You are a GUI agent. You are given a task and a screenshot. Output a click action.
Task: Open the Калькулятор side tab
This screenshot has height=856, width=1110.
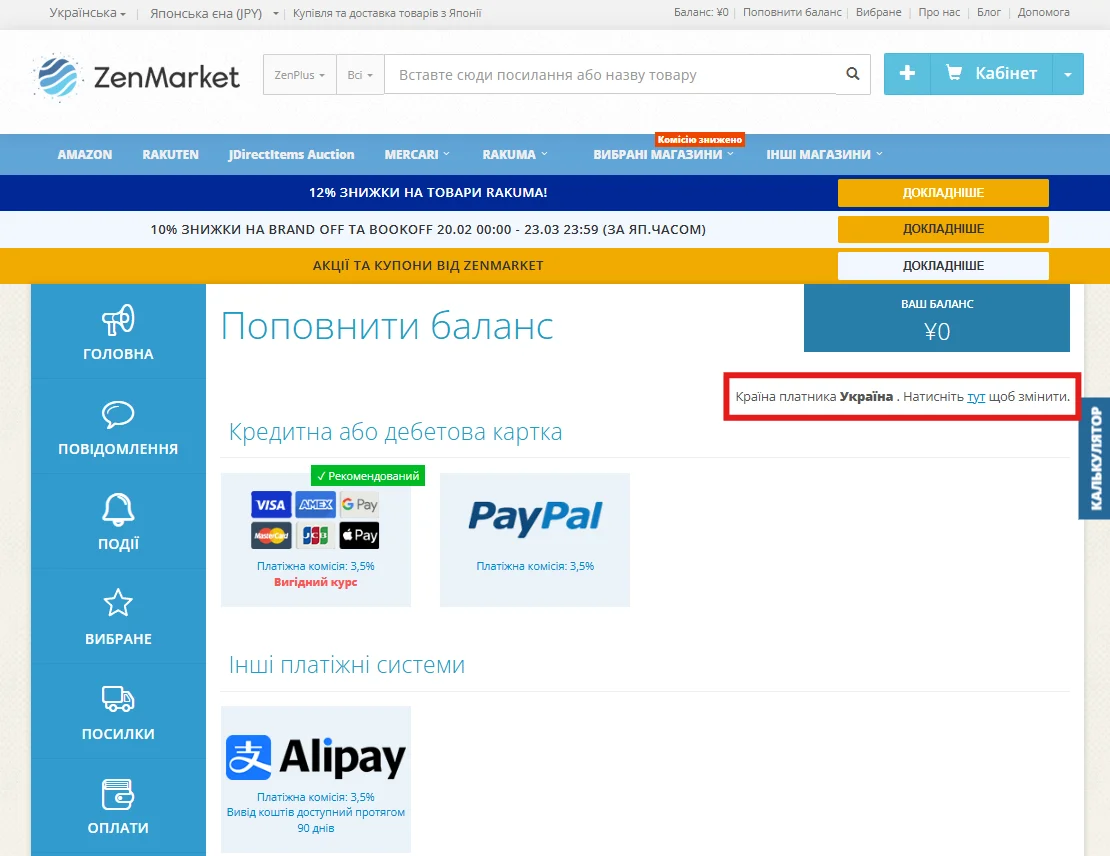point(1095,458)
